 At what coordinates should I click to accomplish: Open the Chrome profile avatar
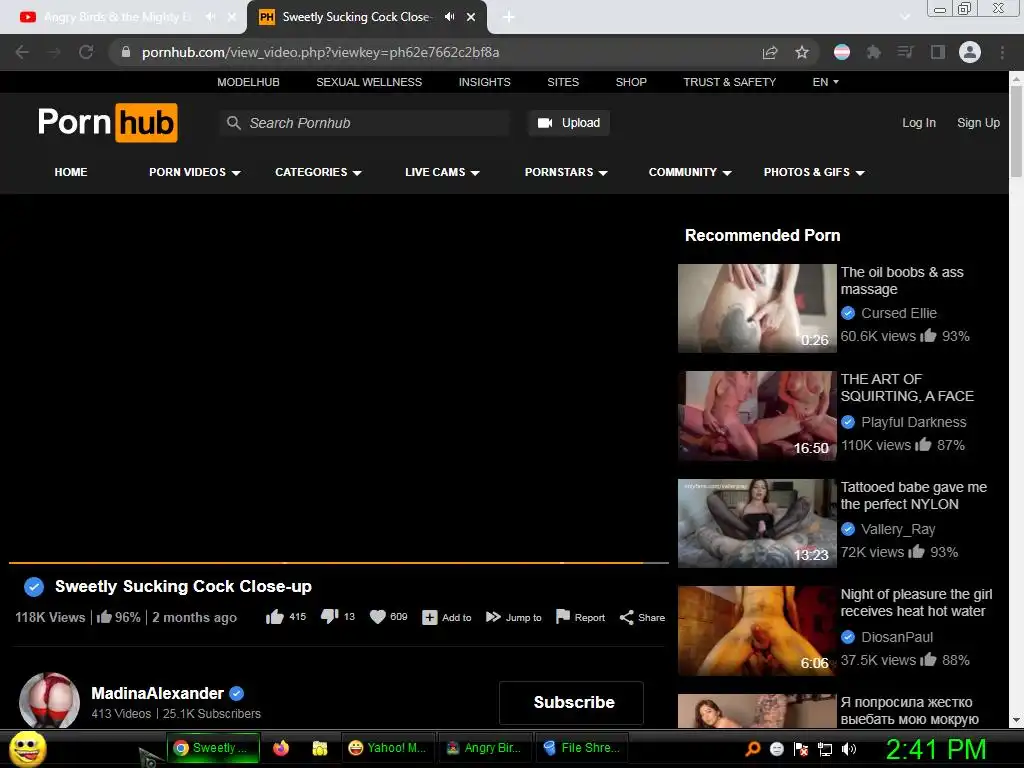(x=970, y=52)
